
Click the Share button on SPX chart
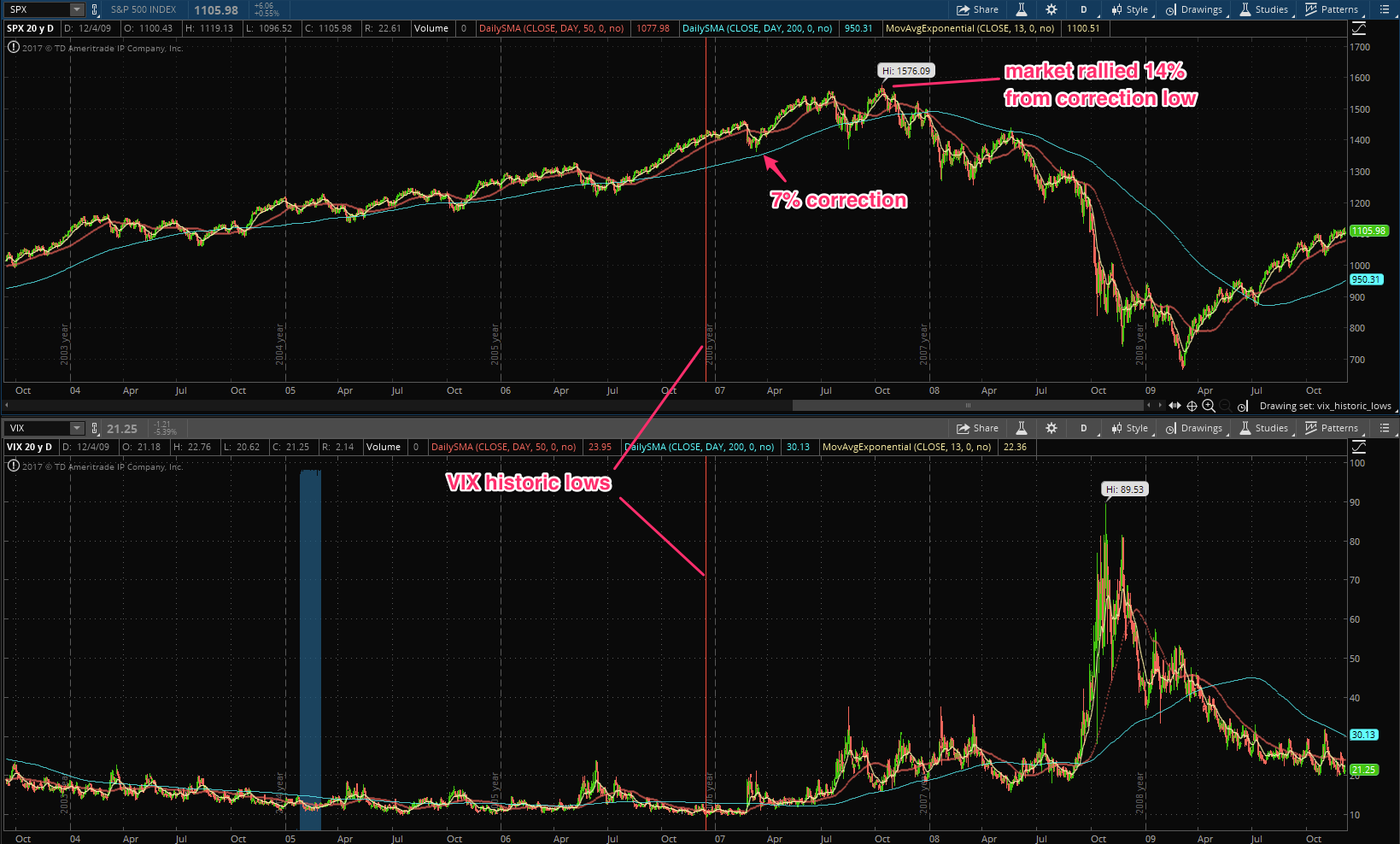pyautogui.click(x=977, y=9)
